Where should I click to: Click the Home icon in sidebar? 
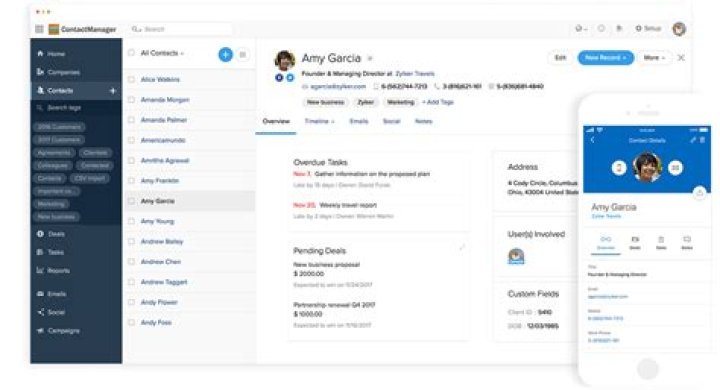40,53
